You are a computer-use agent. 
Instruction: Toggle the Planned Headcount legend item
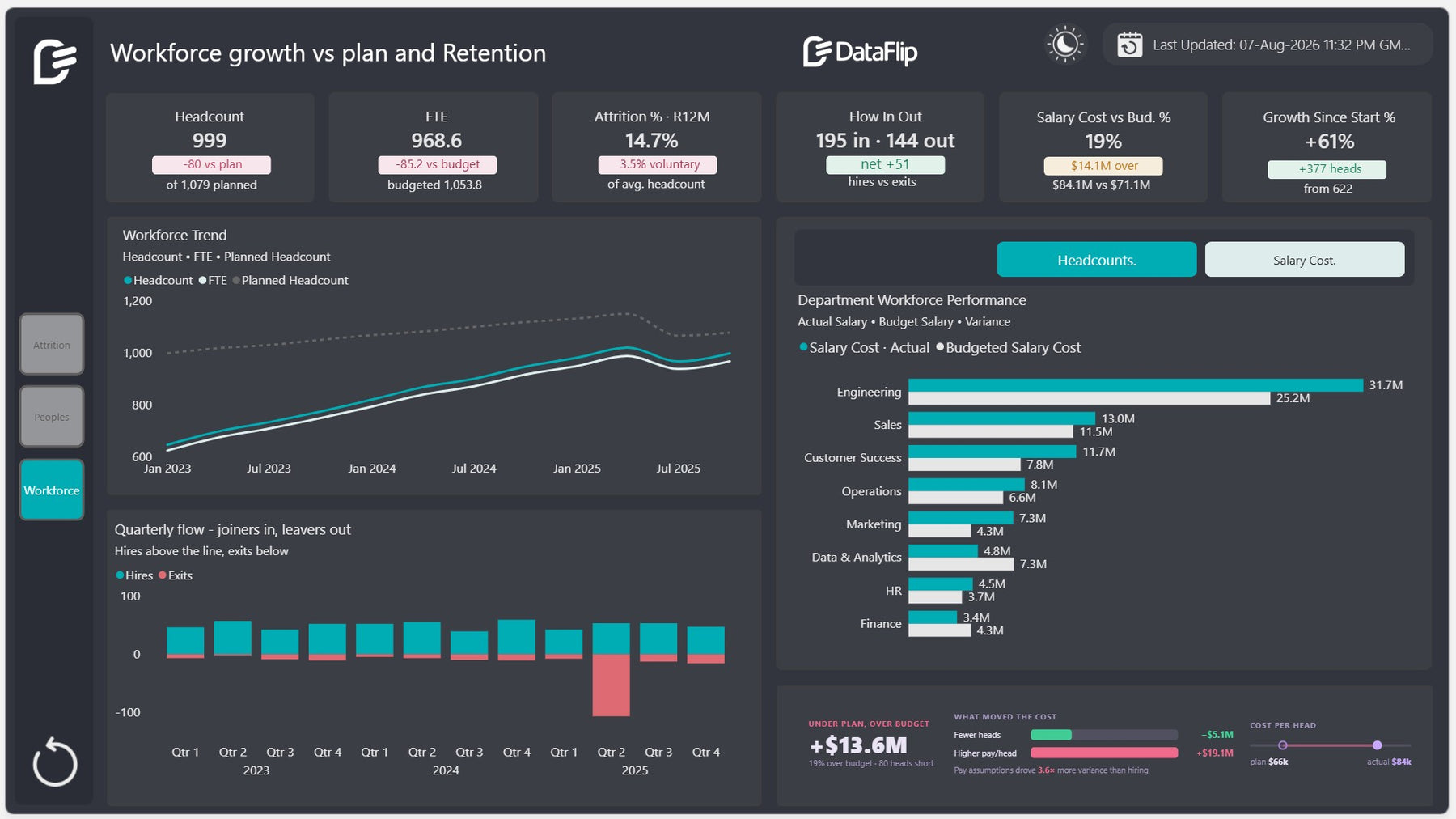coord(290,280)
